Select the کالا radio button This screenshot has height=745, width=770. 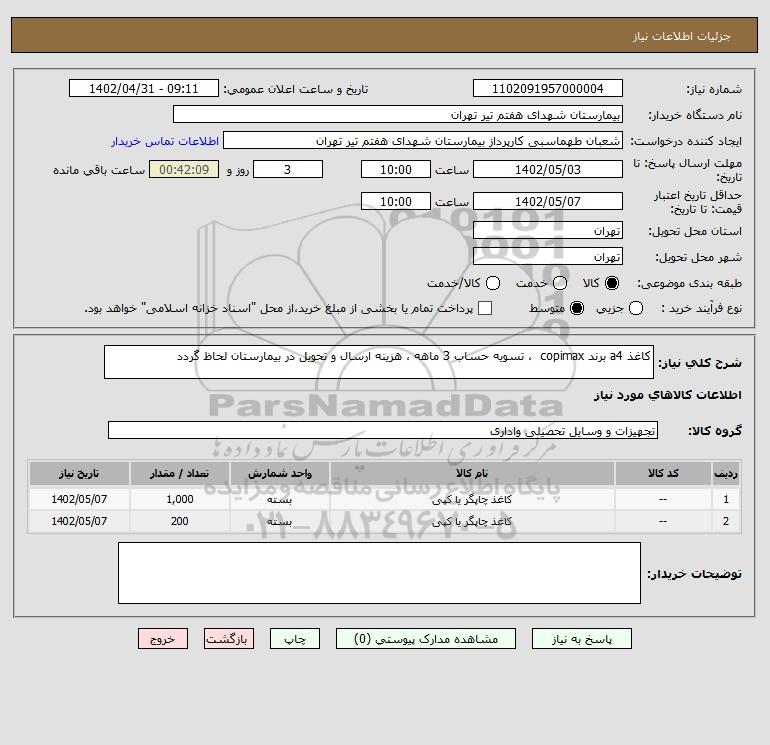612,283
